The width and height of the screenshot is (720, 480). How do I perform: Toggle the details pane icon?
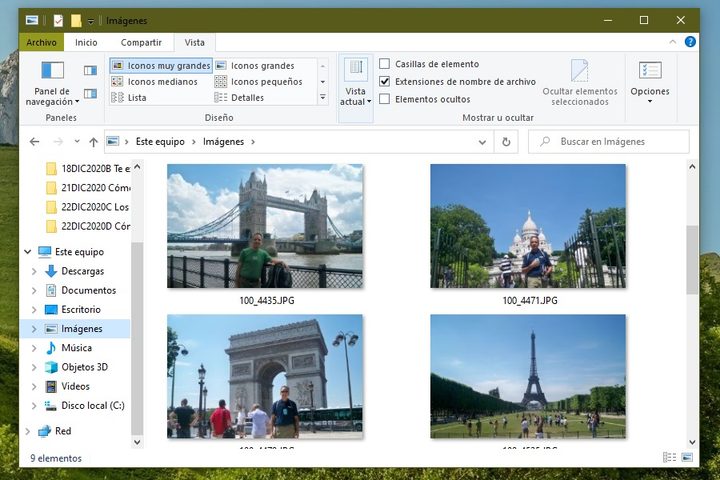click(x=90, y=94)
